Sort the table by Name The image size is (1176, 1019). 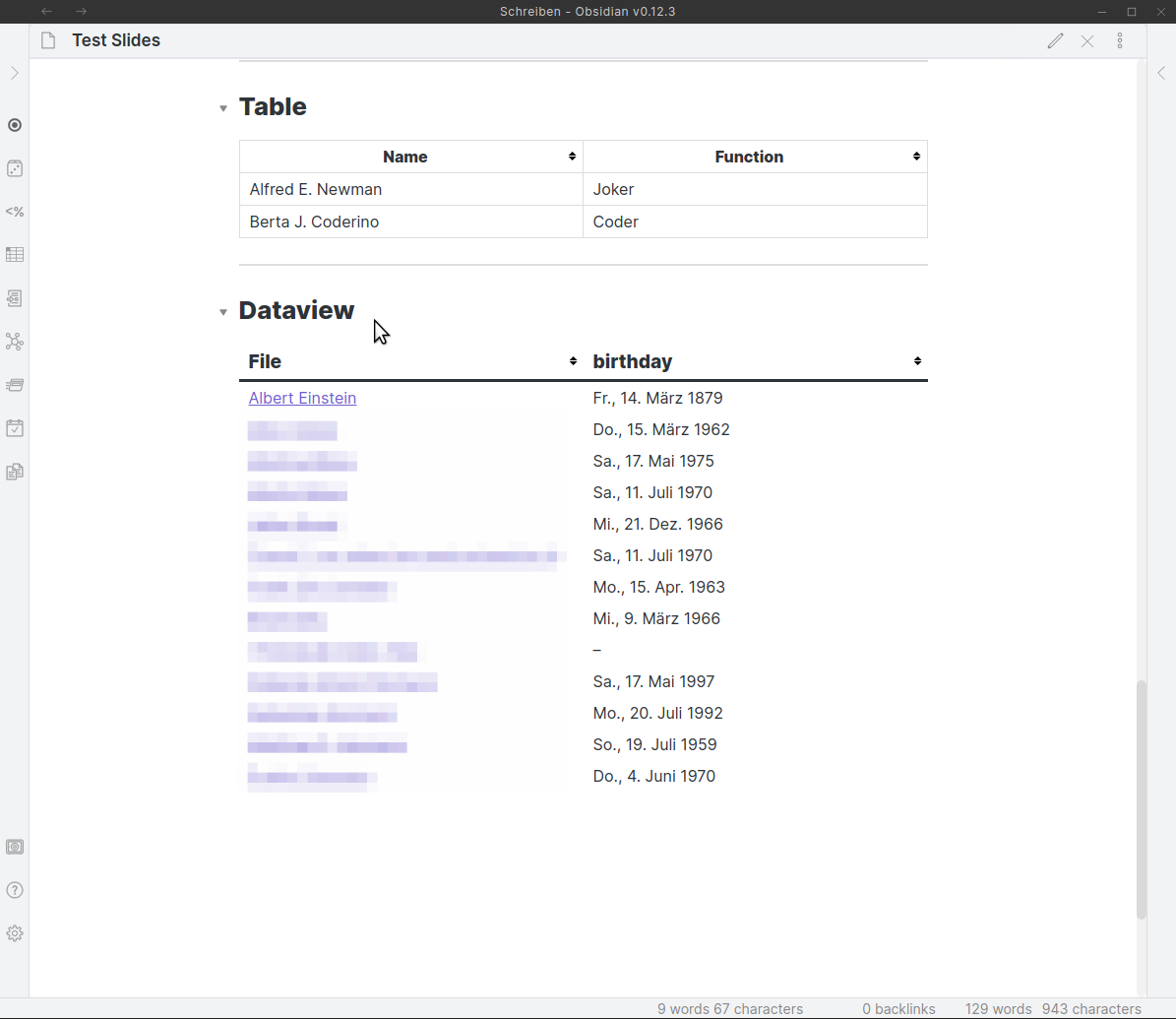[572, 156]
